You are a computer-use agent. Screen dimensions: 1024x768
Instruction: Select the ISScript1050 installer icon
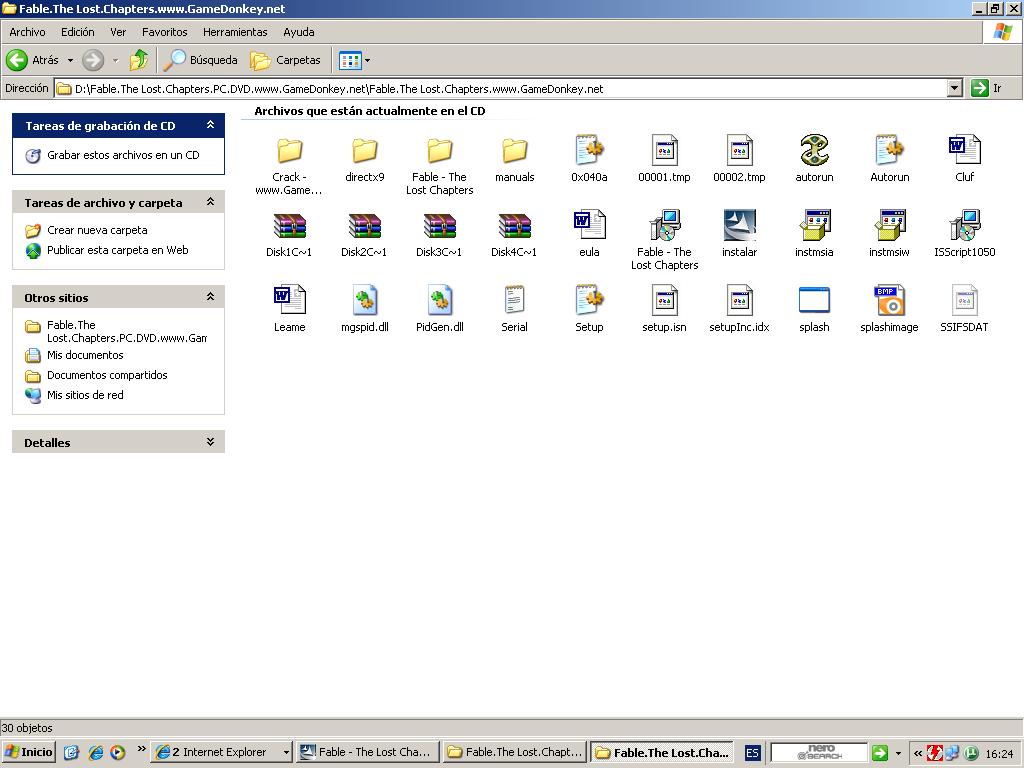(x=964, y=227)
